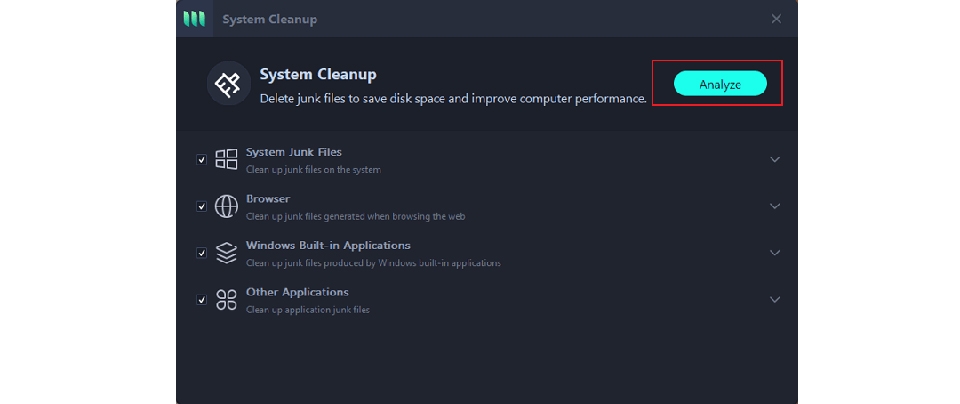
Task: Uncheck the Other Applications checkbox
Action: [x=202, y=300]
